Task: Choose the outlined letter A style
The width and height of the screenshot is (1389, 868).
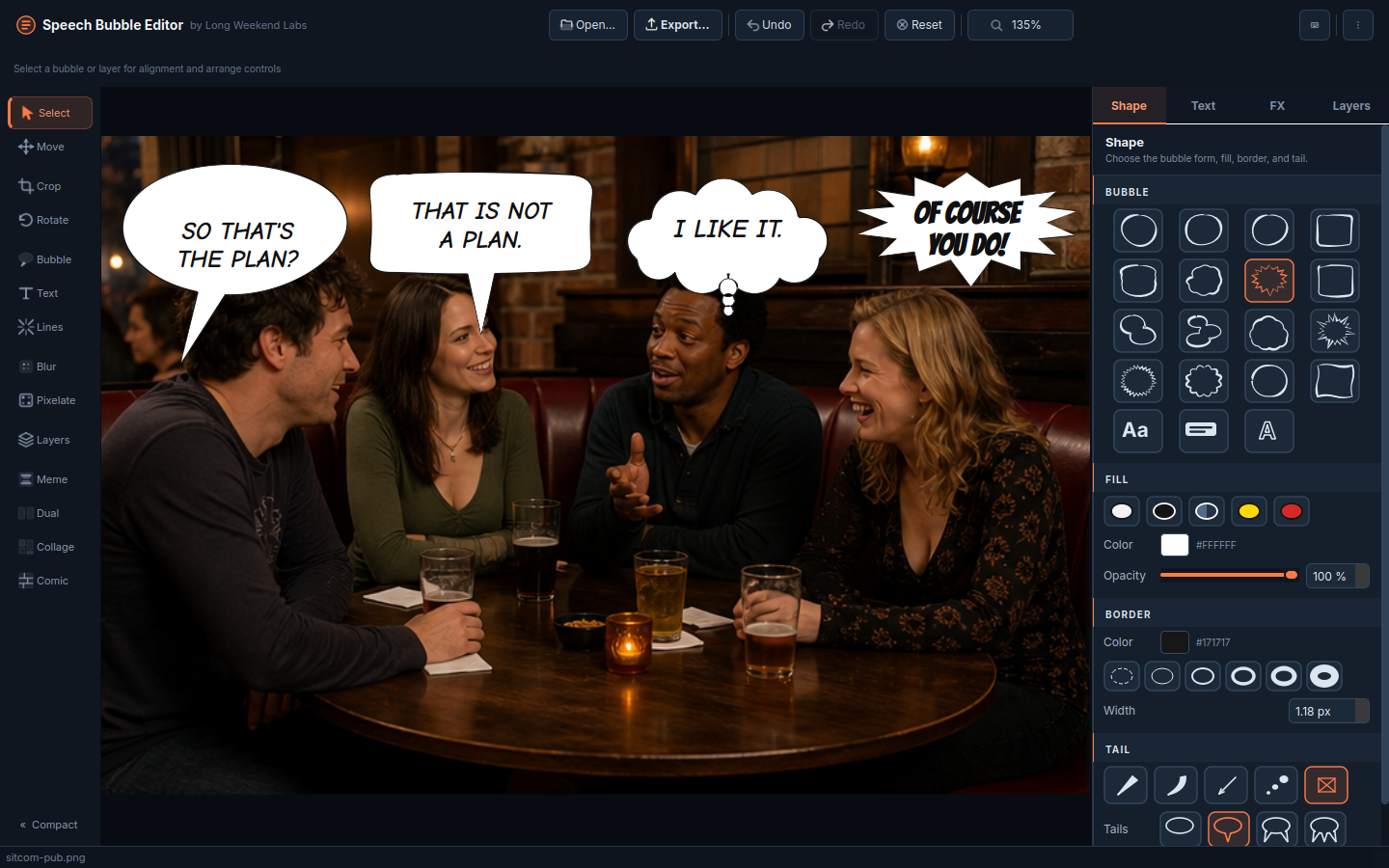Action: [1269, 431]
